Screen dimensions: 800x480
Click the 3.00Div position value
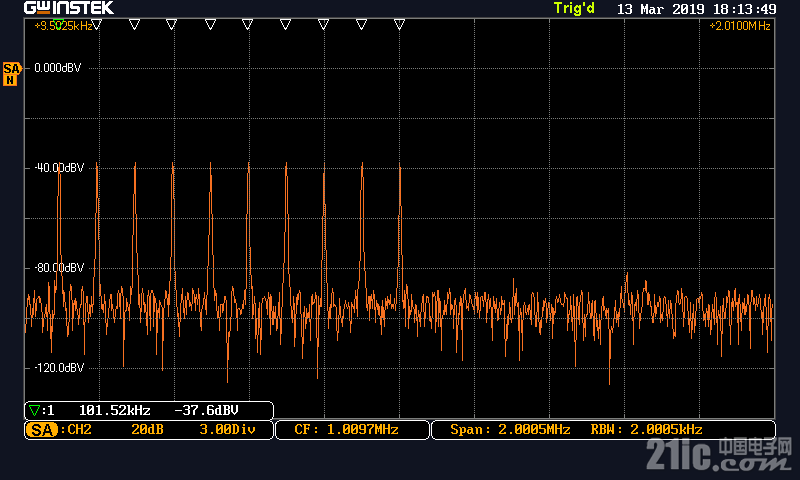[x=227, y=430]
